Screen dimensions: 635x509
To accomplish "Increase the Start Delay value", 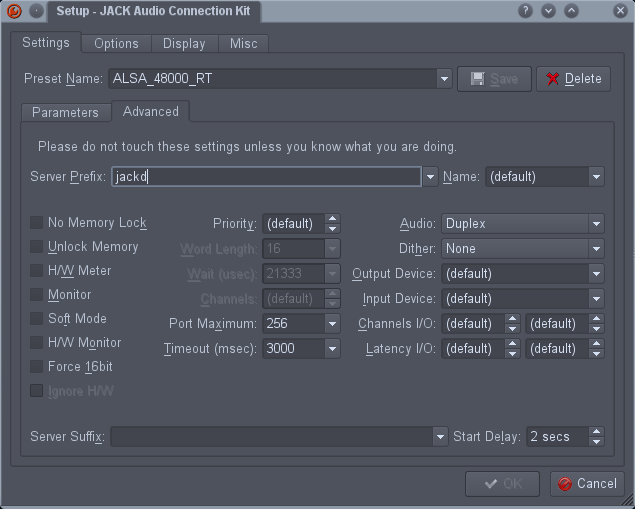I will point(596,432).
